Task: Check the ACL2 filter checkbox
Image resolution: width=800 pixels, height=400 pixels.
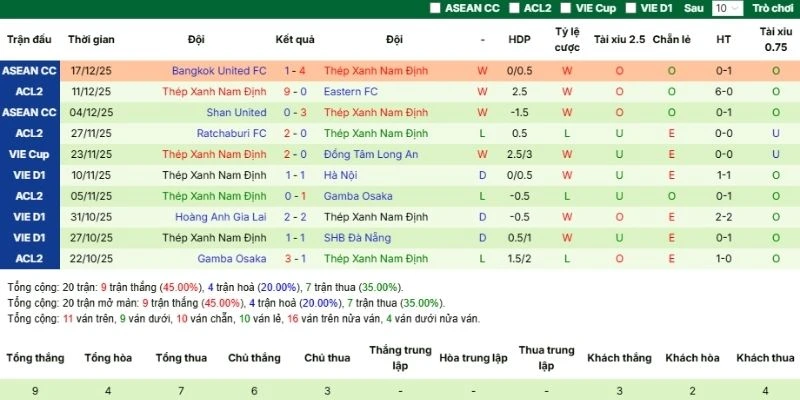Action: (x=515, y=8)
